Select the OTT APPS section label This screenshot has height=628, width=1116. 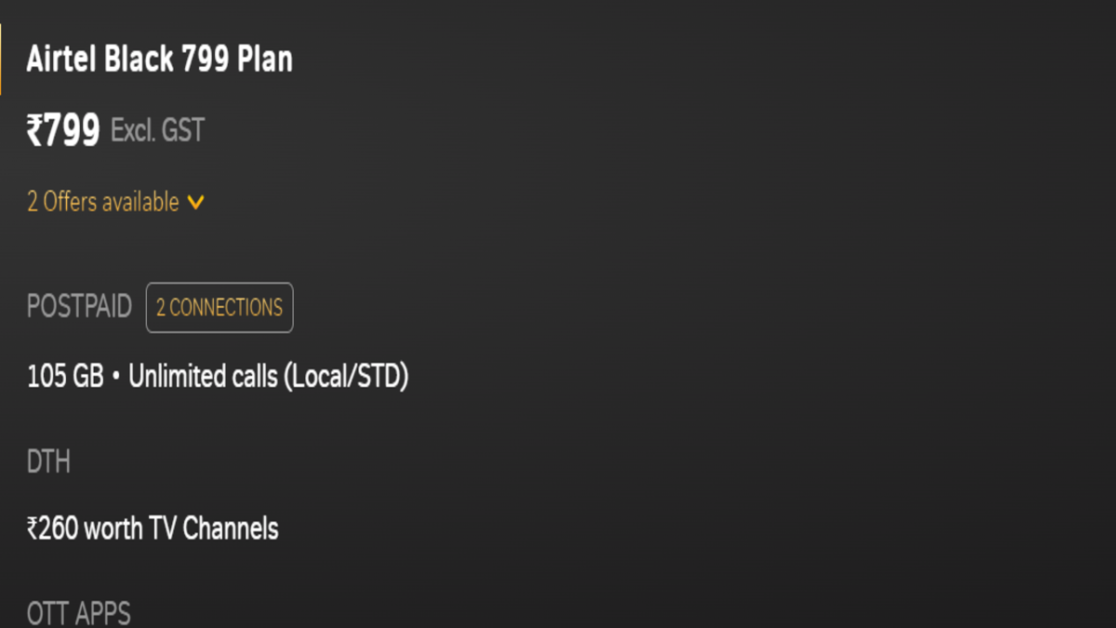tap(78, 612)
